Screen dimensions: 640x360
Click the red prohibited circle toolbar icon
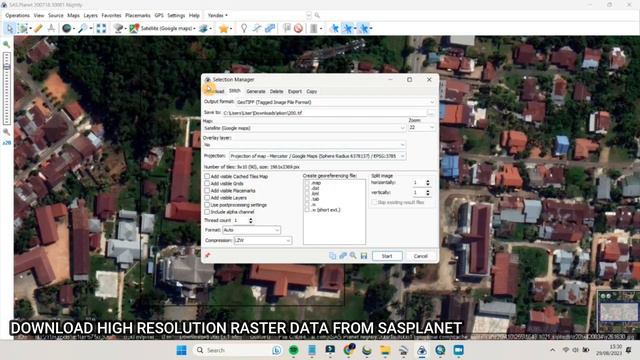click(x=298, y=28)
